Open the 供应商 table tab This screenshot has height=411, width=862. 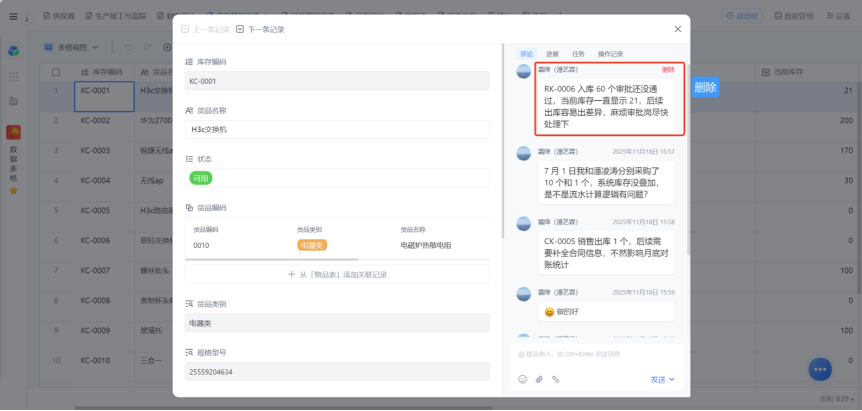59,16
